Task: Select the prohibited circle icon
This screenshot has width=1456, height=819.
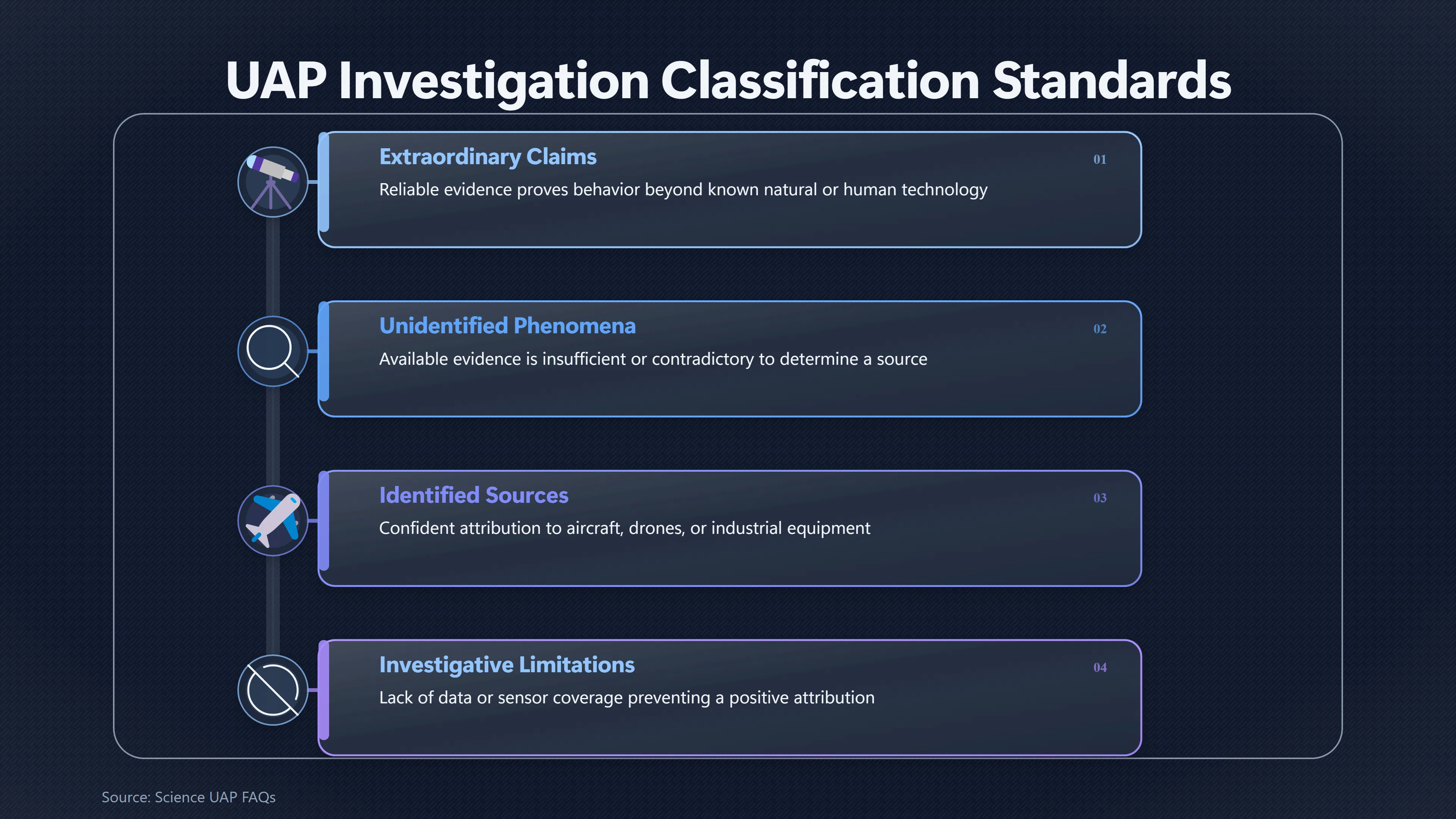Action: point(273,690)
